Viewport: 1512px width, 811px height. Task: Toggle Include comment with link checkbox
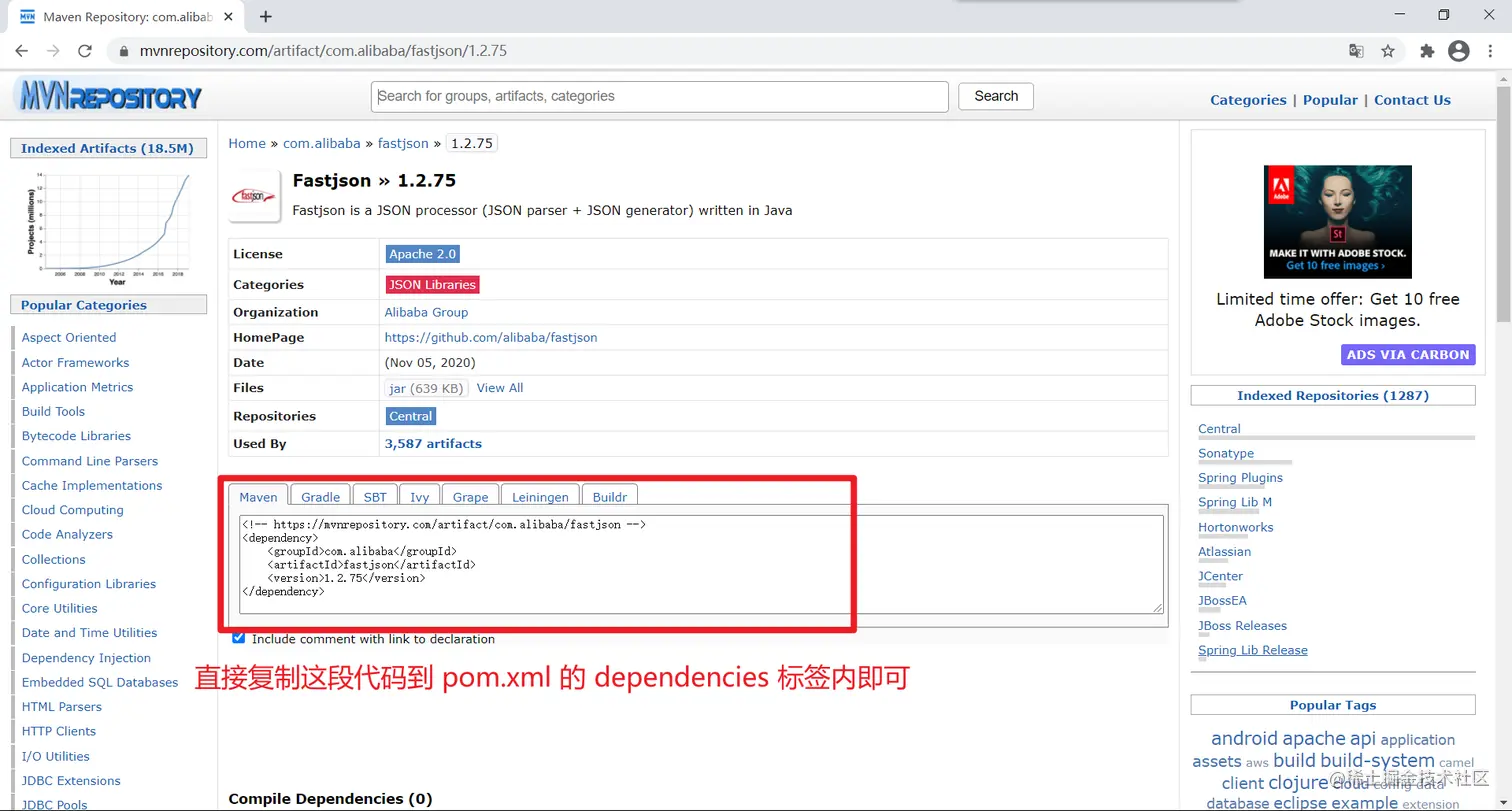238,638
